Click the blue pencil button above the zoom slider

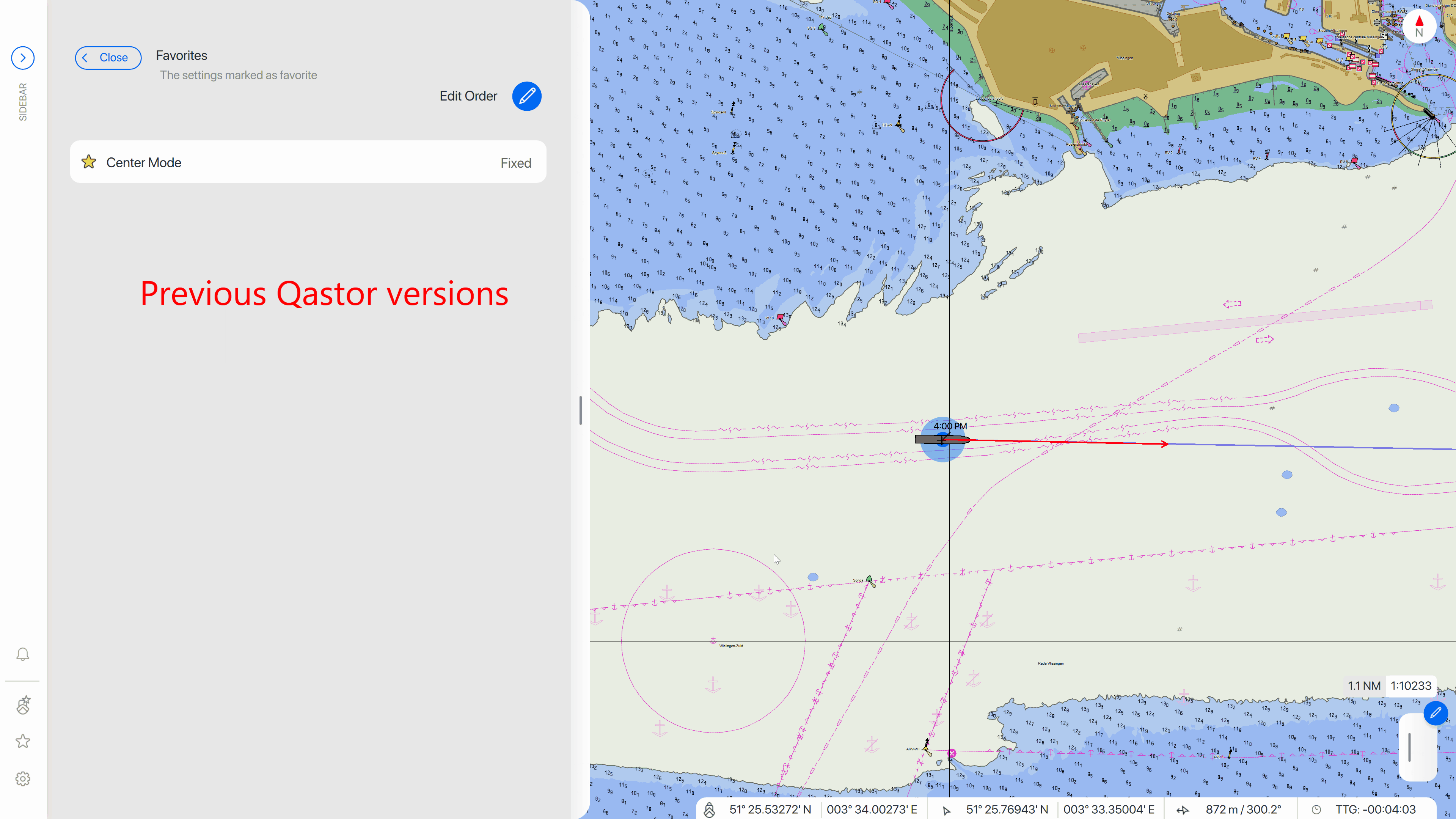(x=1435, y=713)
